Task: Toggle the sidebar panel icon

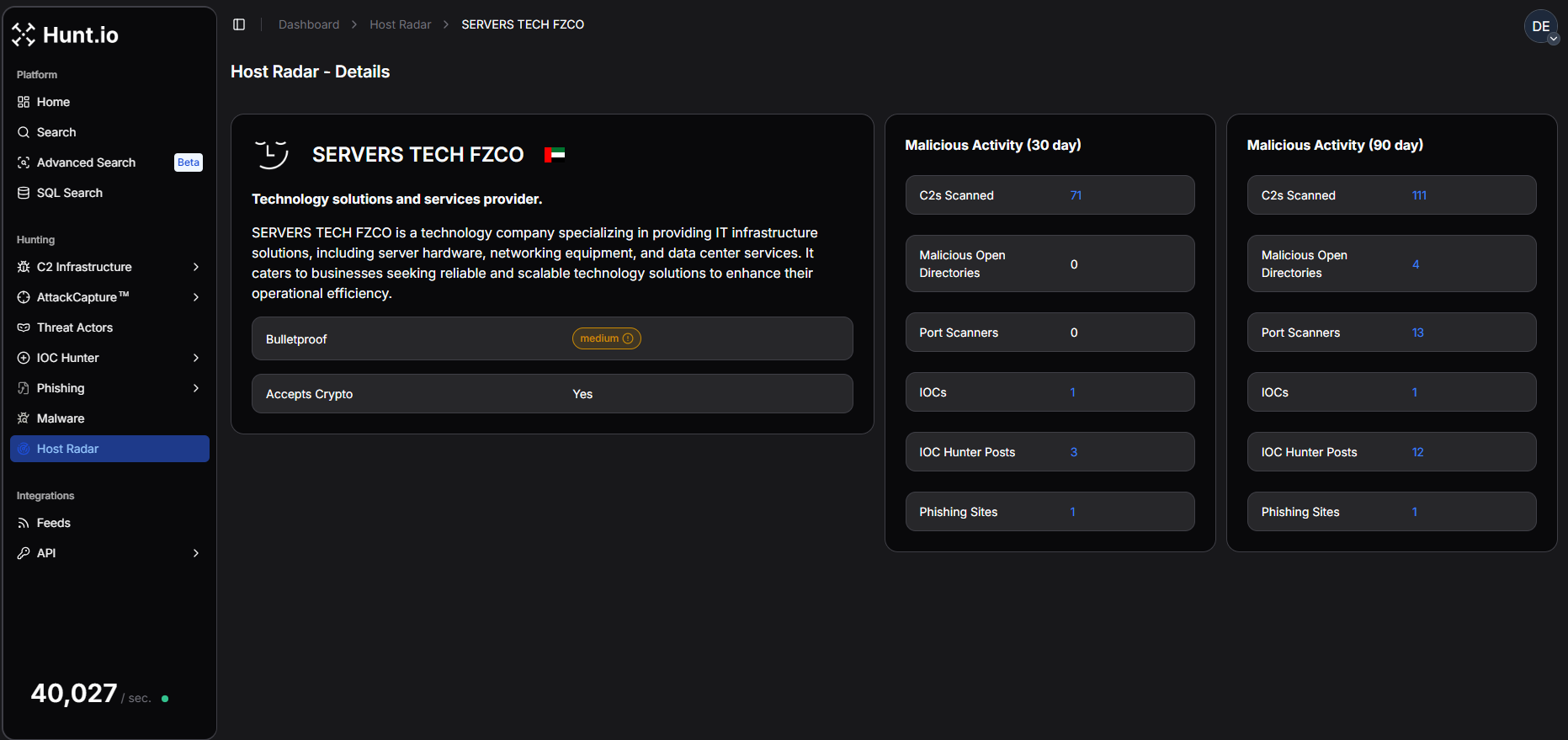Action: coord(239,24)
